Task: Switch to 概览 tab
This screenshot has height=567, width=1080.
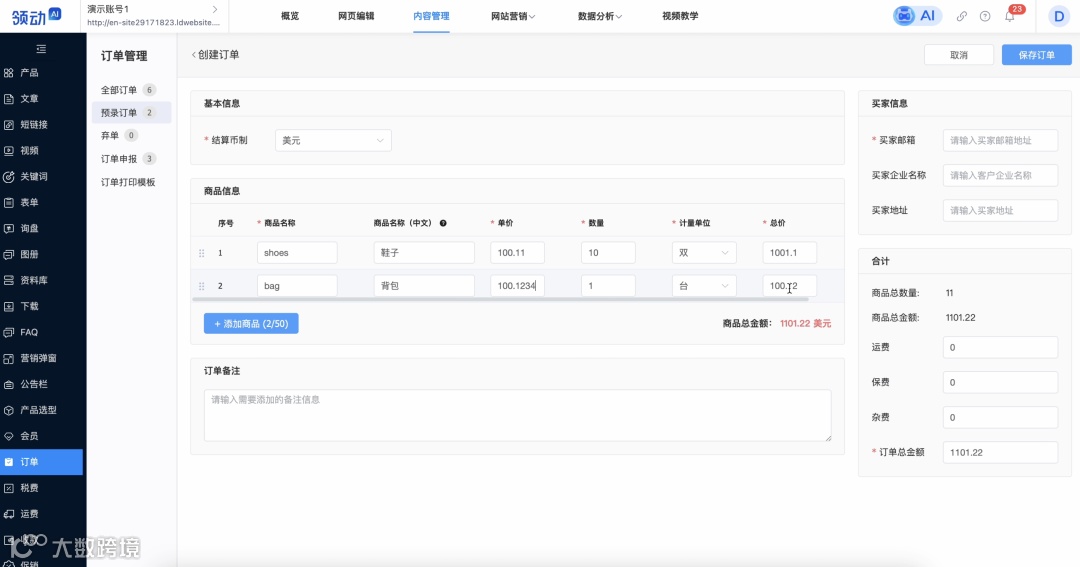Action: tap(290, 16)
